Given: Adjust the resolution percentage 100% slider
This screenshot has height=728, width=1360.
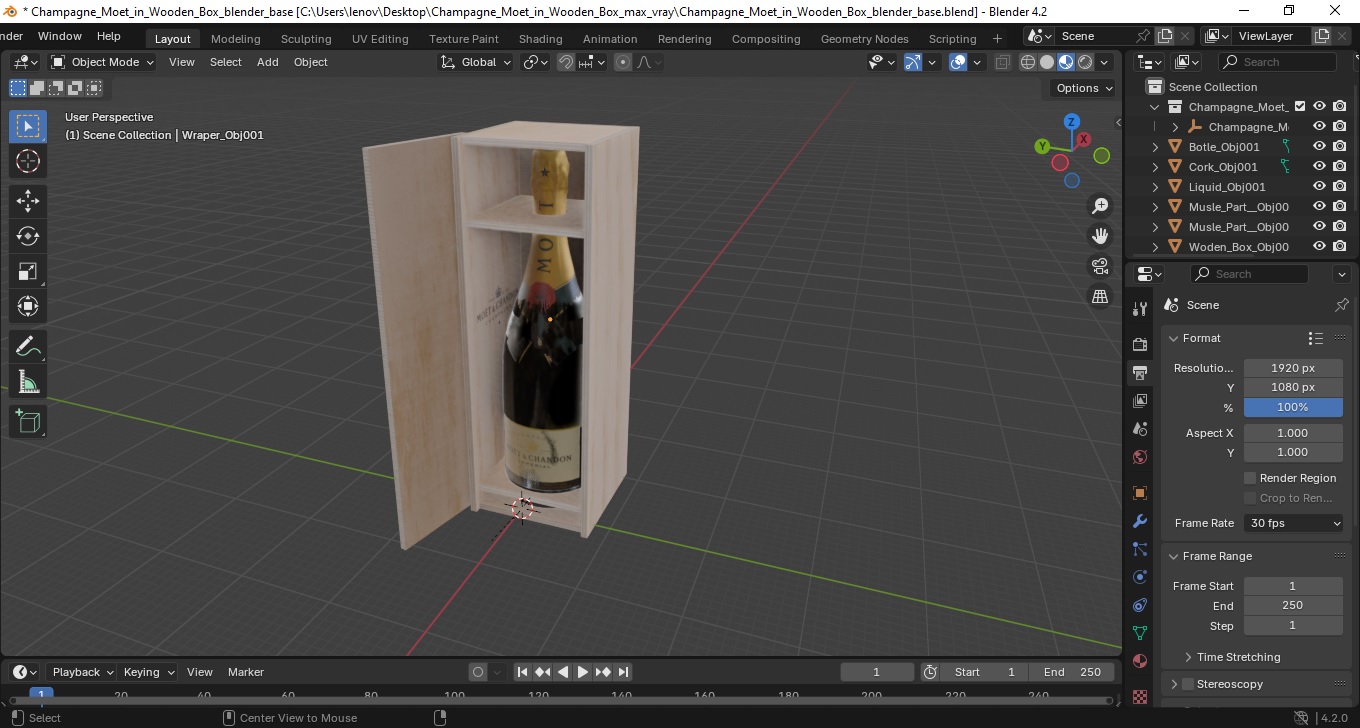Looking at the screenshot, I should click(x=1293, y=407).
